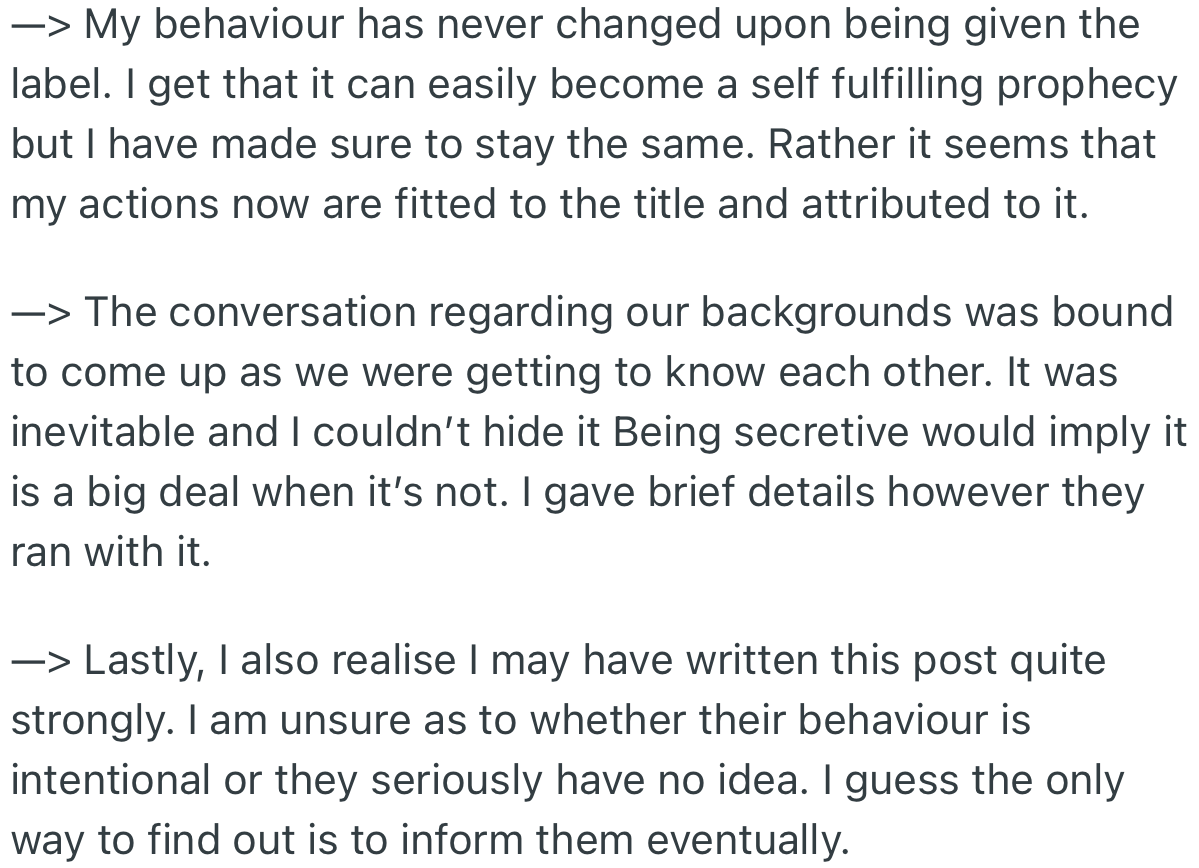Click the word 'unsure' in last paragraph
The height and width of the screenshot is (868, 1199).
tap(345, 721)
